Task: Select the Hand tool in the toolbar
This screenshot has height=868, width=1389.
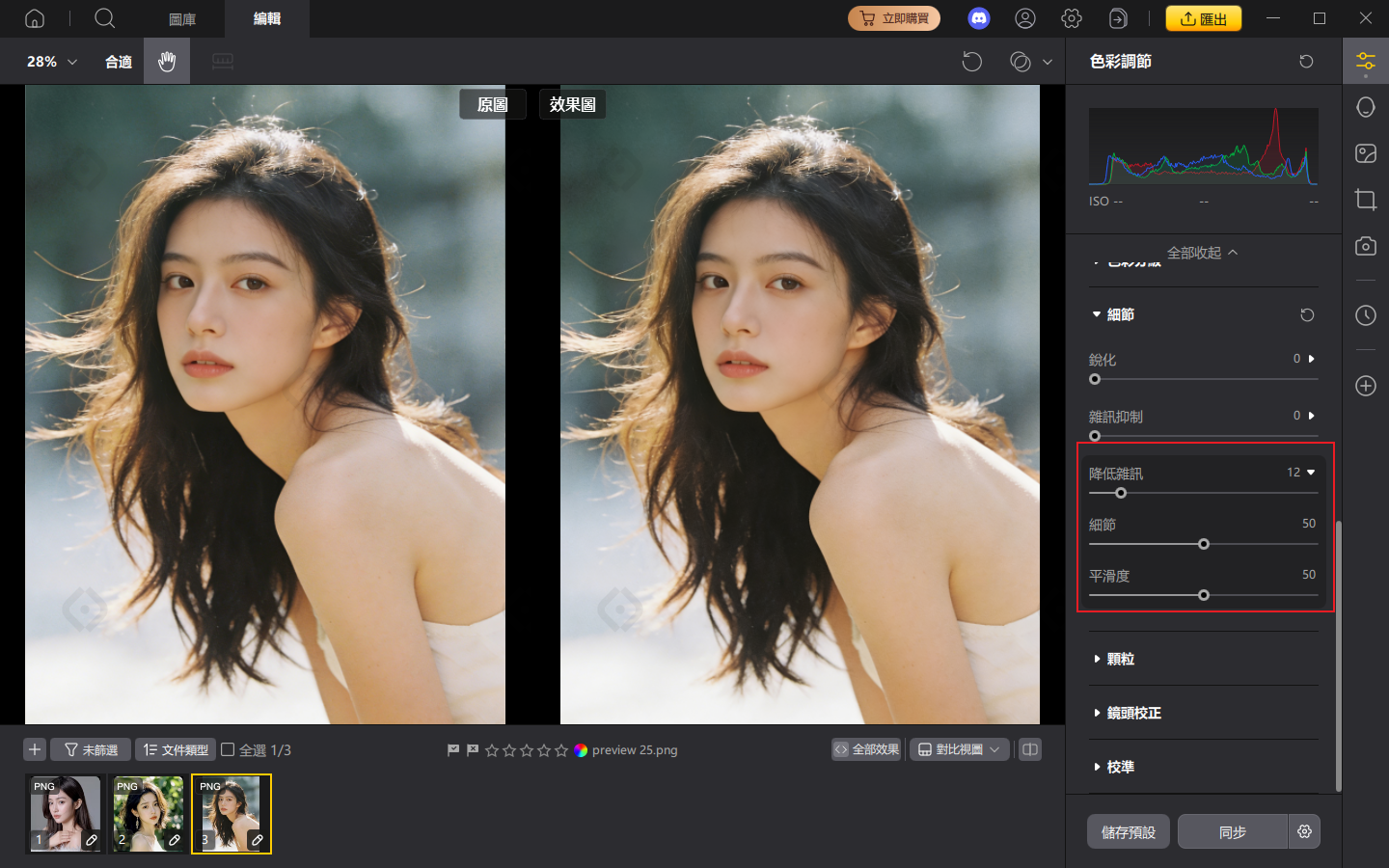Action: (x=166, y=61)
